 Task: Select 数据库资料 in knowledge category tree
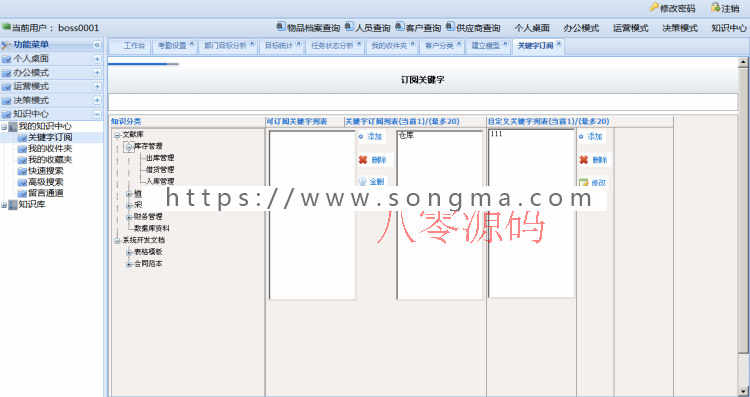[x=151, y=229]
